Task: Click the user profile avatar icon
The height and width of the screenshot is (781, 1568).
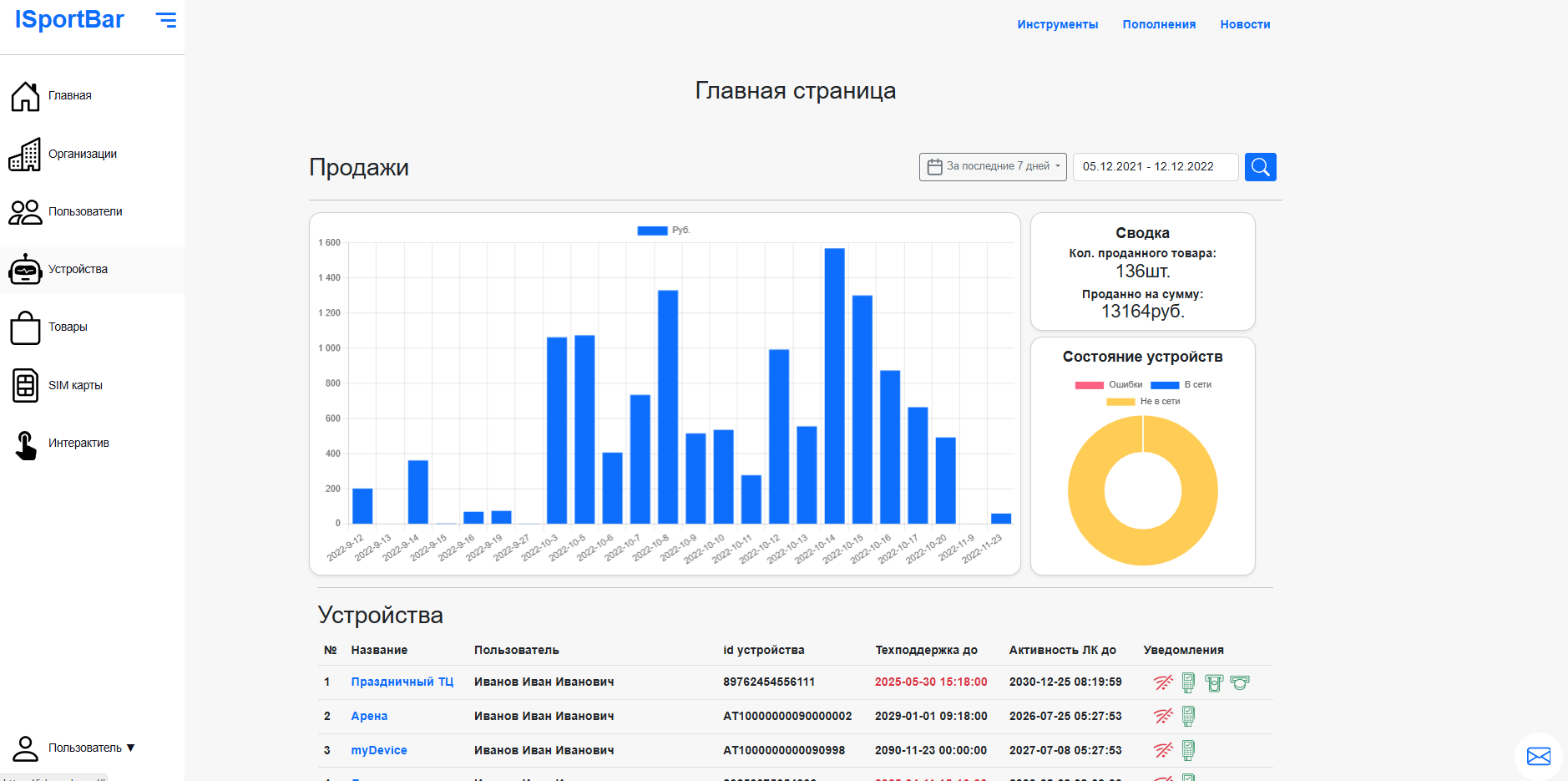Action: (26, 748)
